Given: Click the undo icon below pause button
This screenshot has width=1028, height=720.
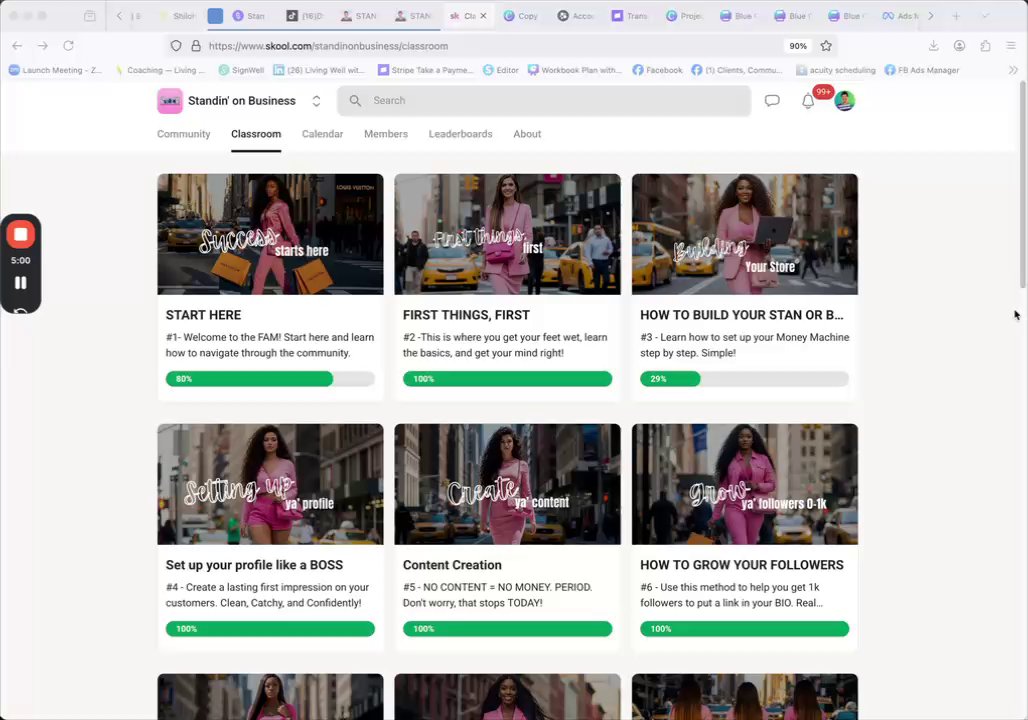Looking at the screenshot, I should tap(20, 310).
